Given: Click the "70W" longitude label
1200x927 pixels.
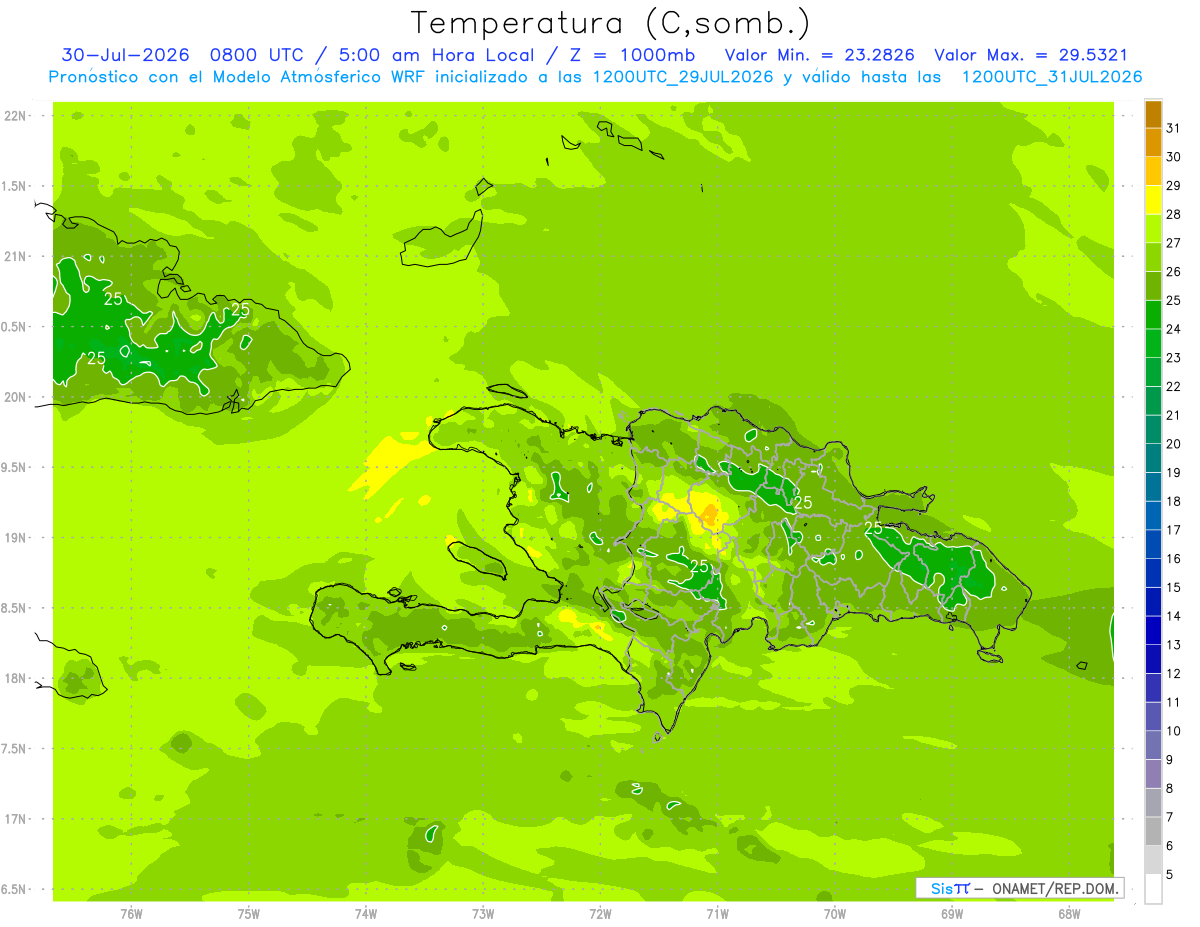Looking at the screenshot, I should (x=834, y=914).
